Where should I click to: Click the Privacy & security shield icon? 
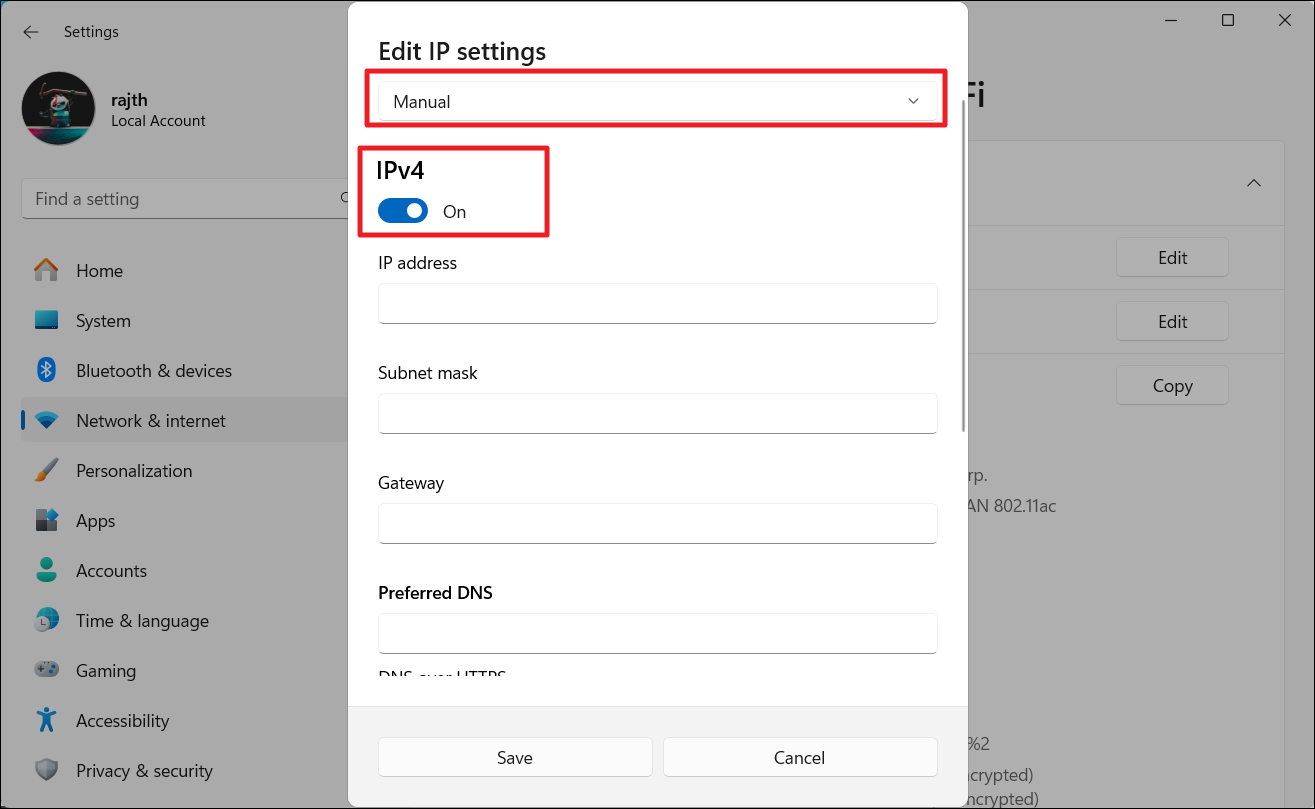[46, 770]
